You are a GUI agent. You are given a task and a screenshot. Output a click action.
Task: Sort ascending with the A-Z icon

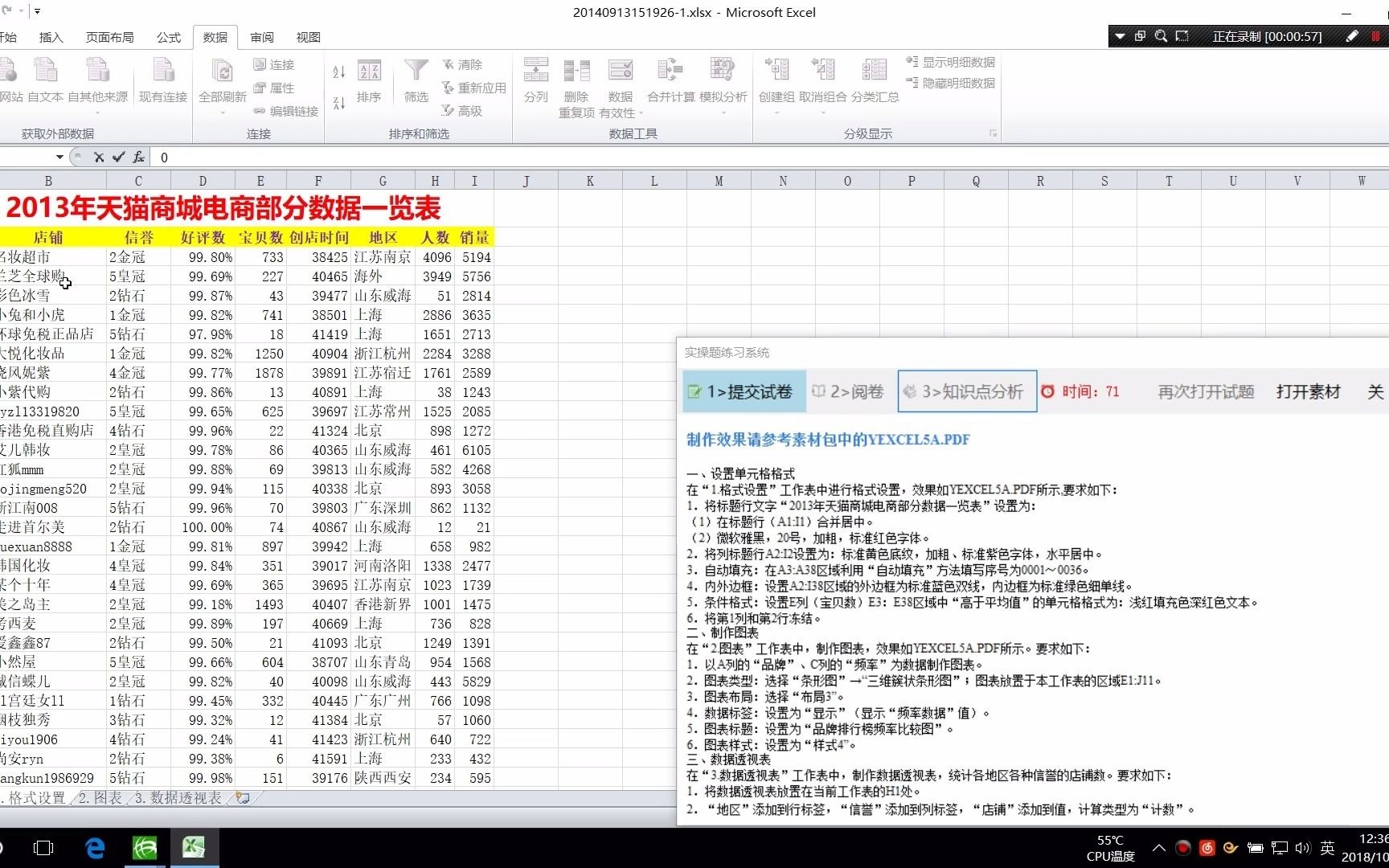point(338,71)
